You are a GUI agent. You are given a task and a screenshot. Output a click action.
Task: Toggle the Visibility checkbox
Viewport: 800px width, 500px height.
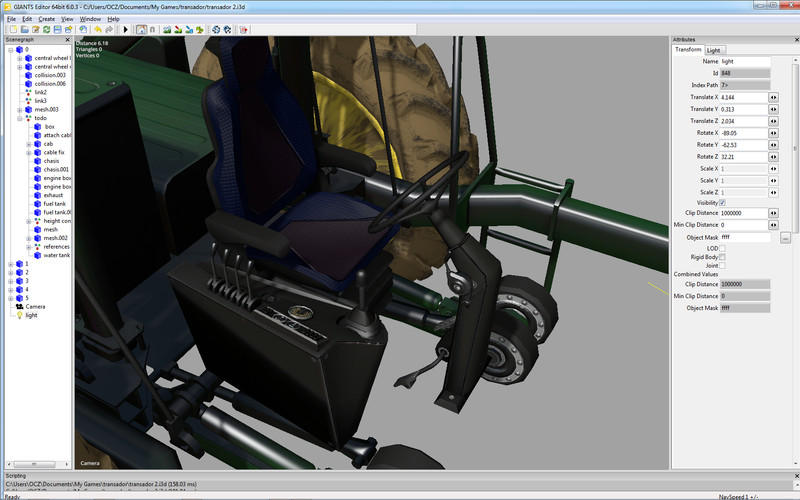click(x=722, y=203)
